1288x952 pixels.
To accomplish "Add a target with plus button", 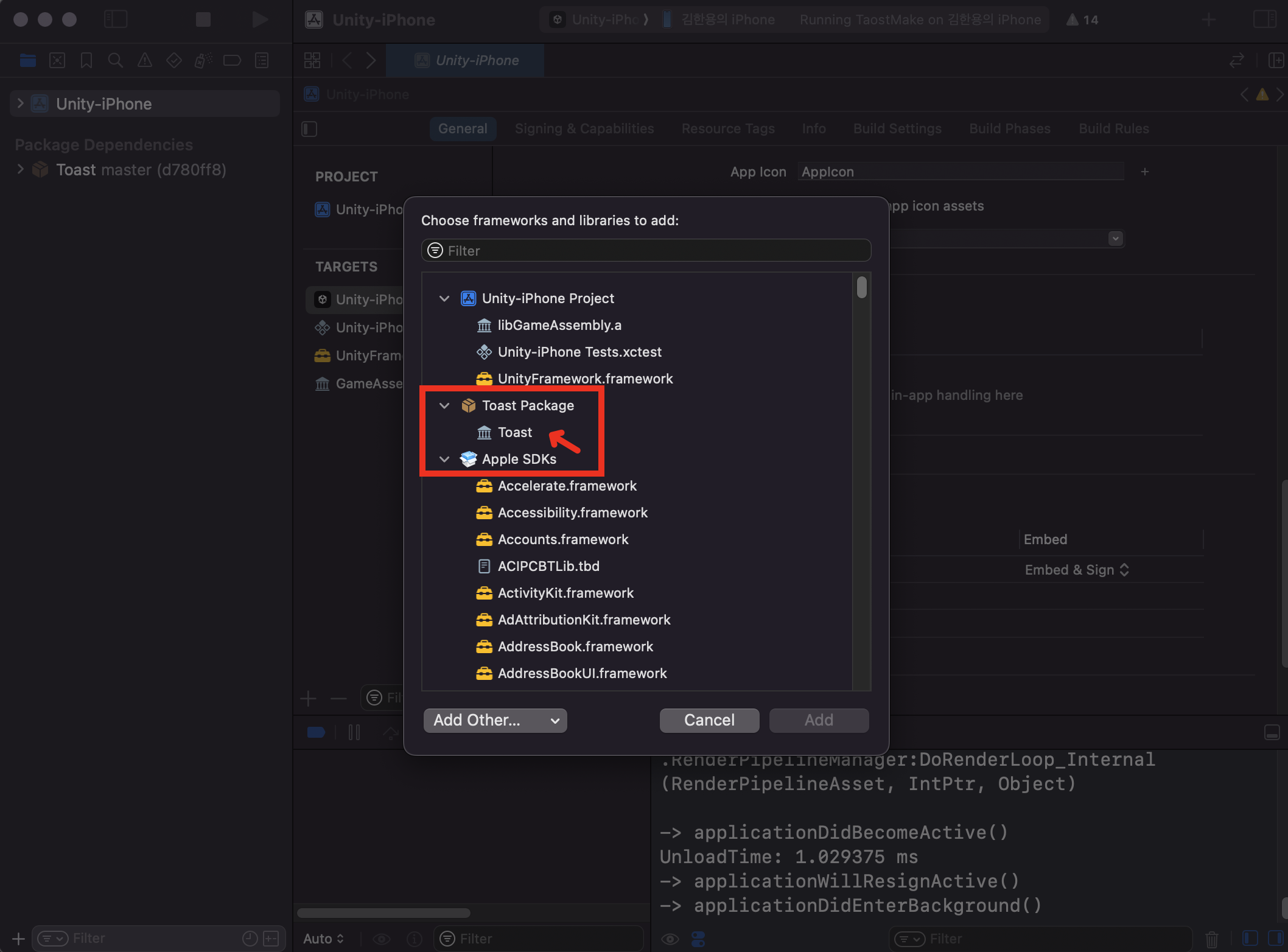I will click(309, 698).
